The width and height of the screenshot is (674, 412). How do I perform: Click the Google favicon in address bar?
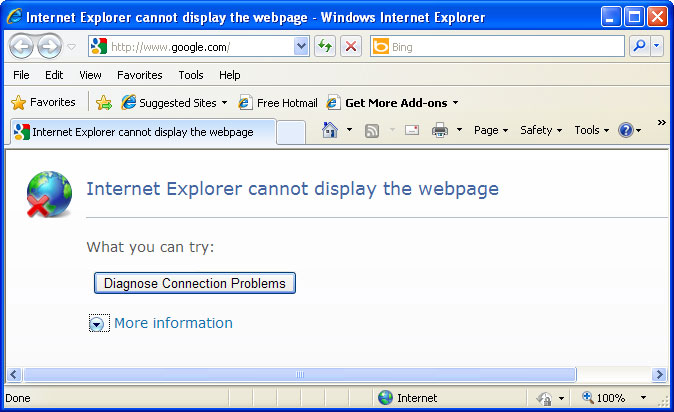tap(99, 46)
